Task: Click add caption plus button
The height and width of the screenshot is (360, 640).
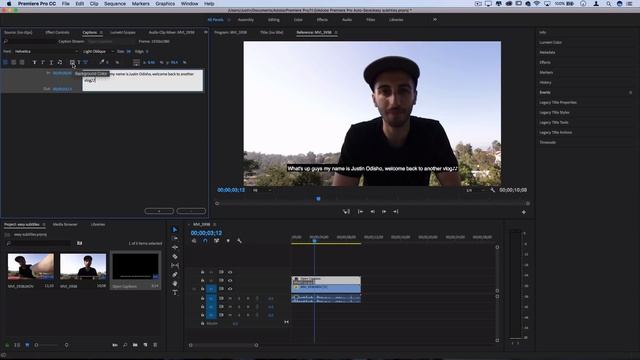Action: click(159, 211)
